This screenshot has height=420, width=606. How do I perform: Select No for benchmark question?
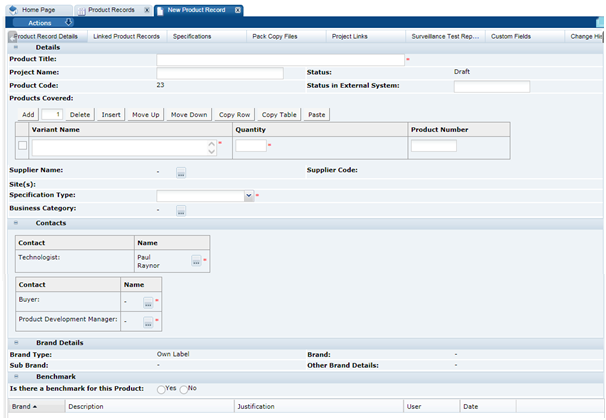(184, 389)
